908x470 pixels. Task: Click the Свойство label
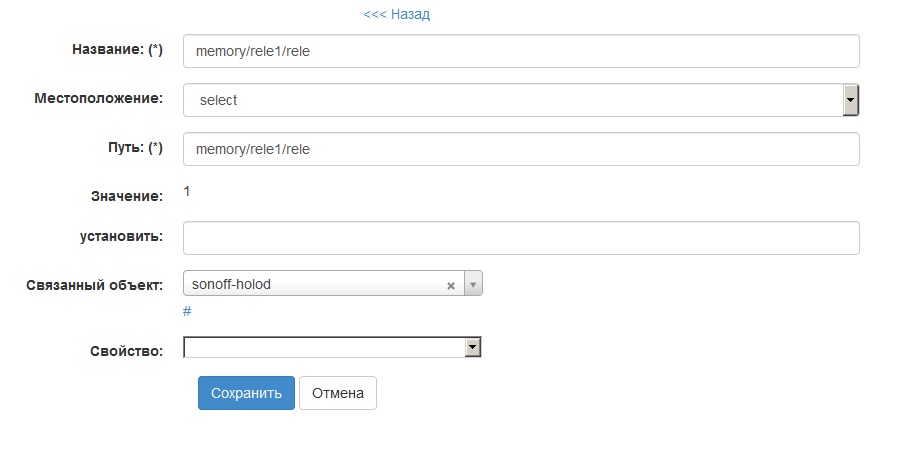point(126,351)
